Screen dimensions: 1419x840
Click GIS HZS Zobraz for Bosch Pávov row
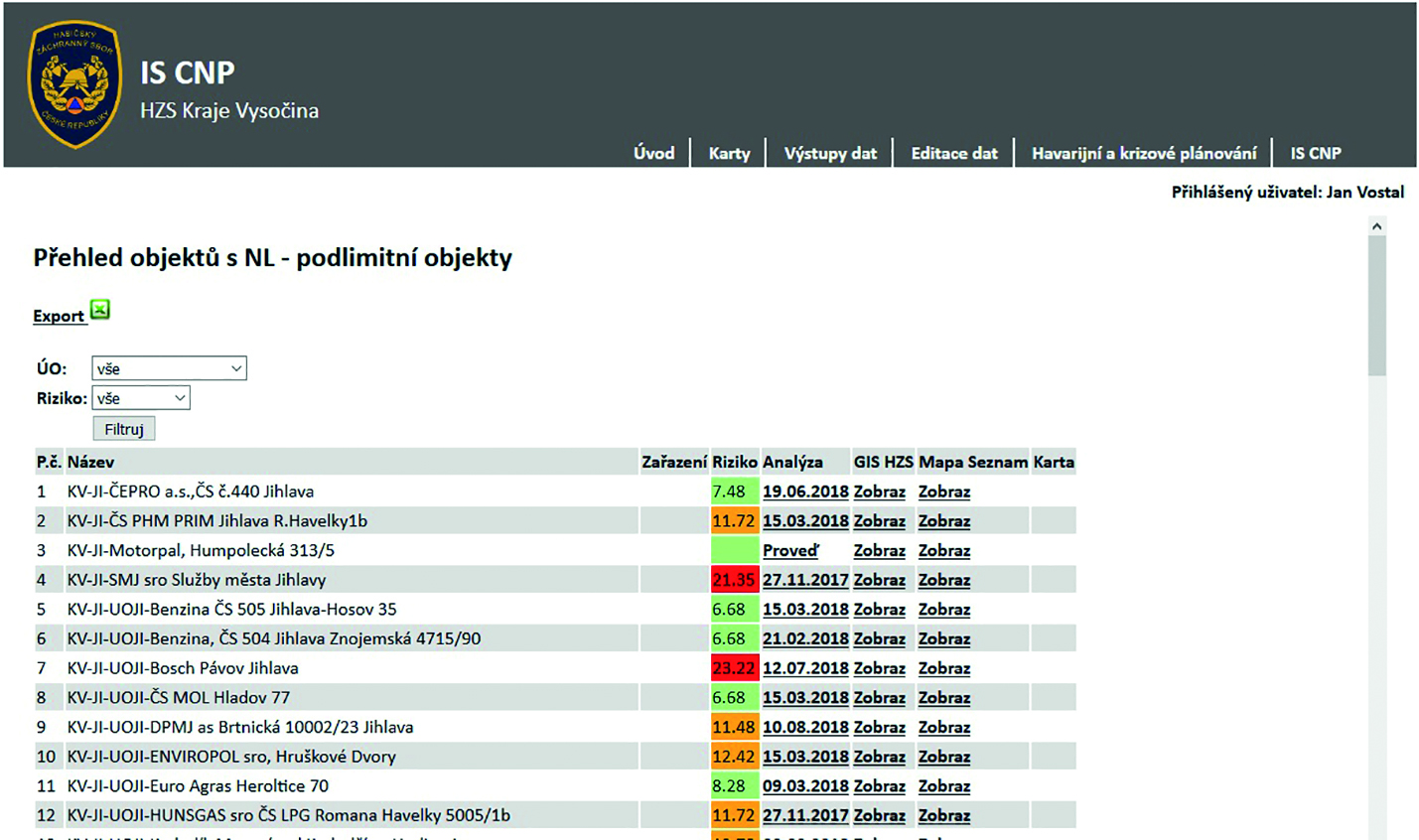880,668
